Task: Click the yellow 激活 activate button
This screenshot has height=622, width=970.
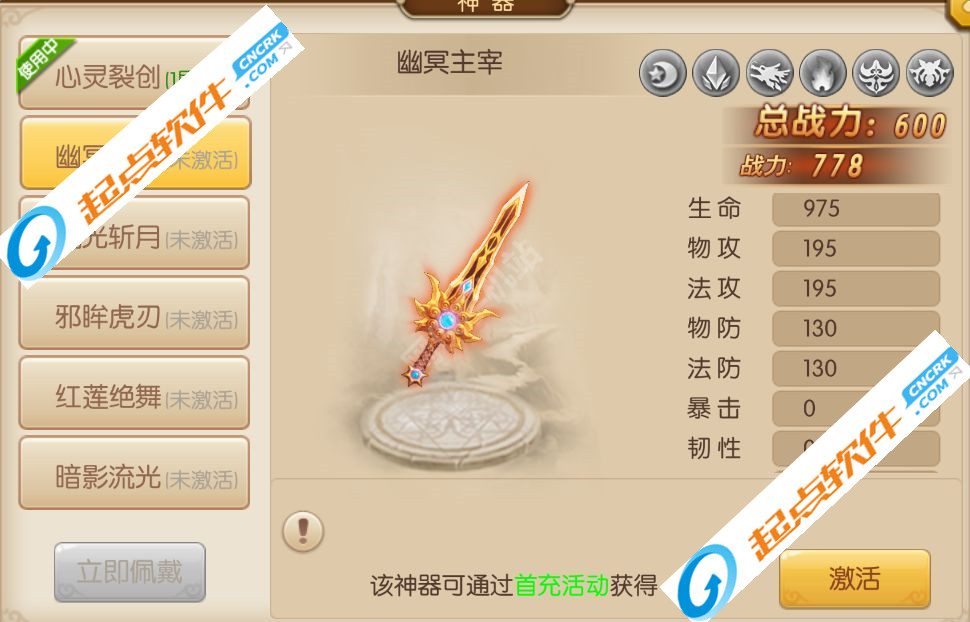Action: 855,579
